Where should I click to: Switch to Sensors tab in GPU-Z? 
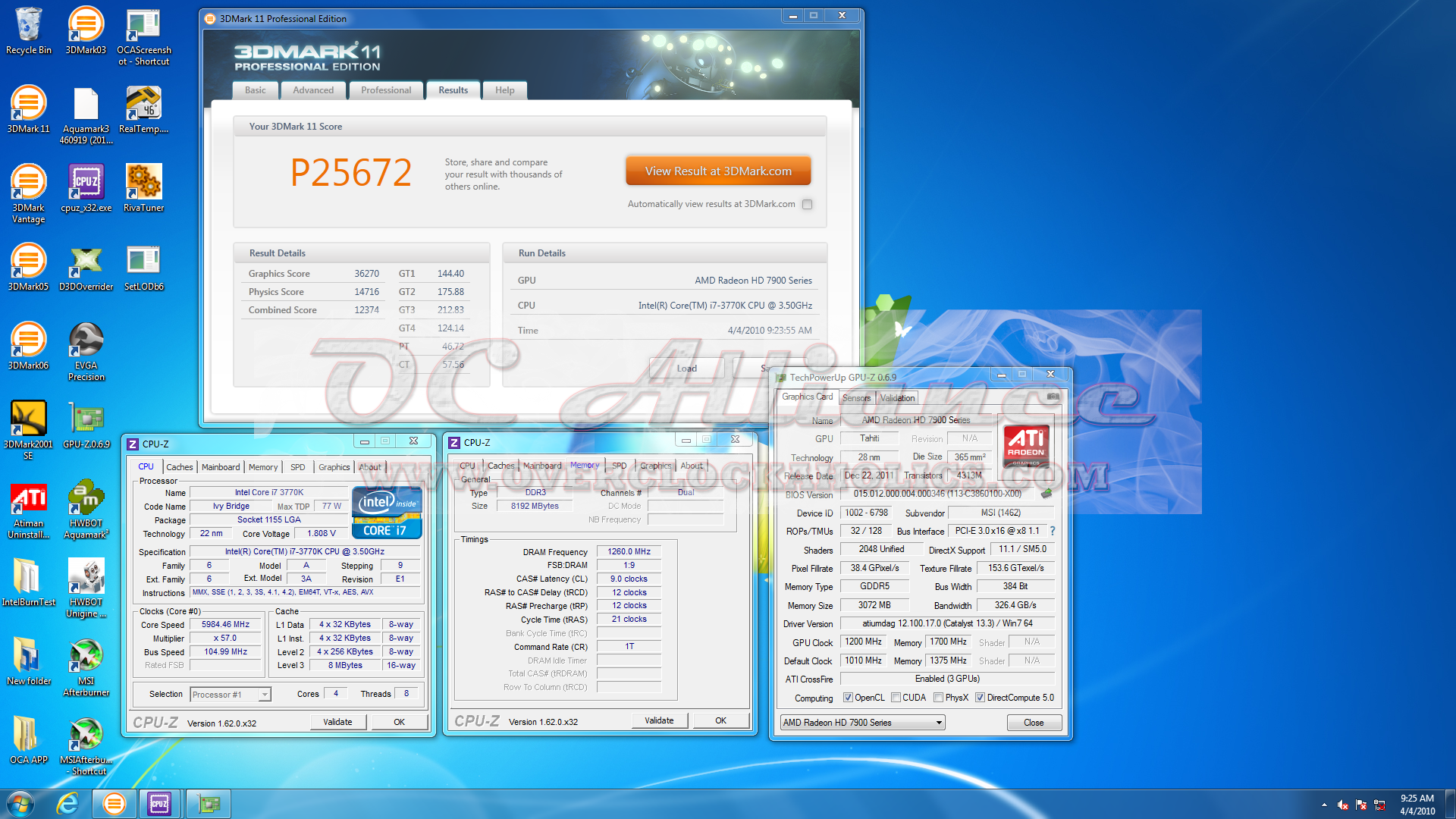856,398
